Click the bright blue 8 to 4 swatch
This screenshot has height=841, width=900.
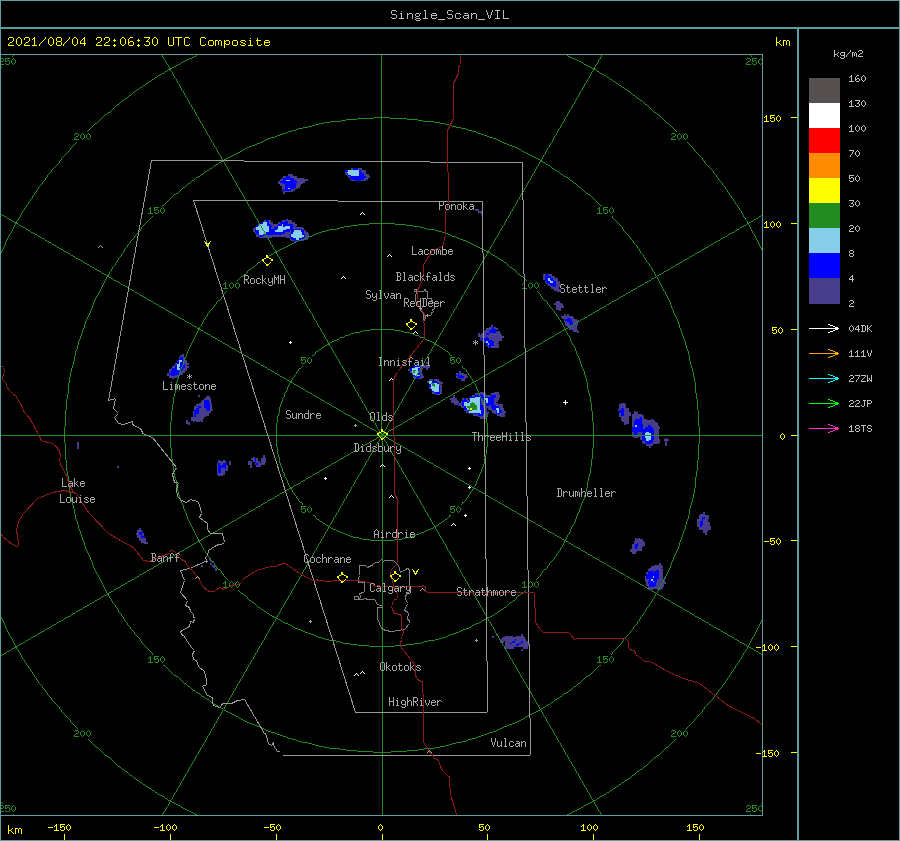tap(824, 266)
